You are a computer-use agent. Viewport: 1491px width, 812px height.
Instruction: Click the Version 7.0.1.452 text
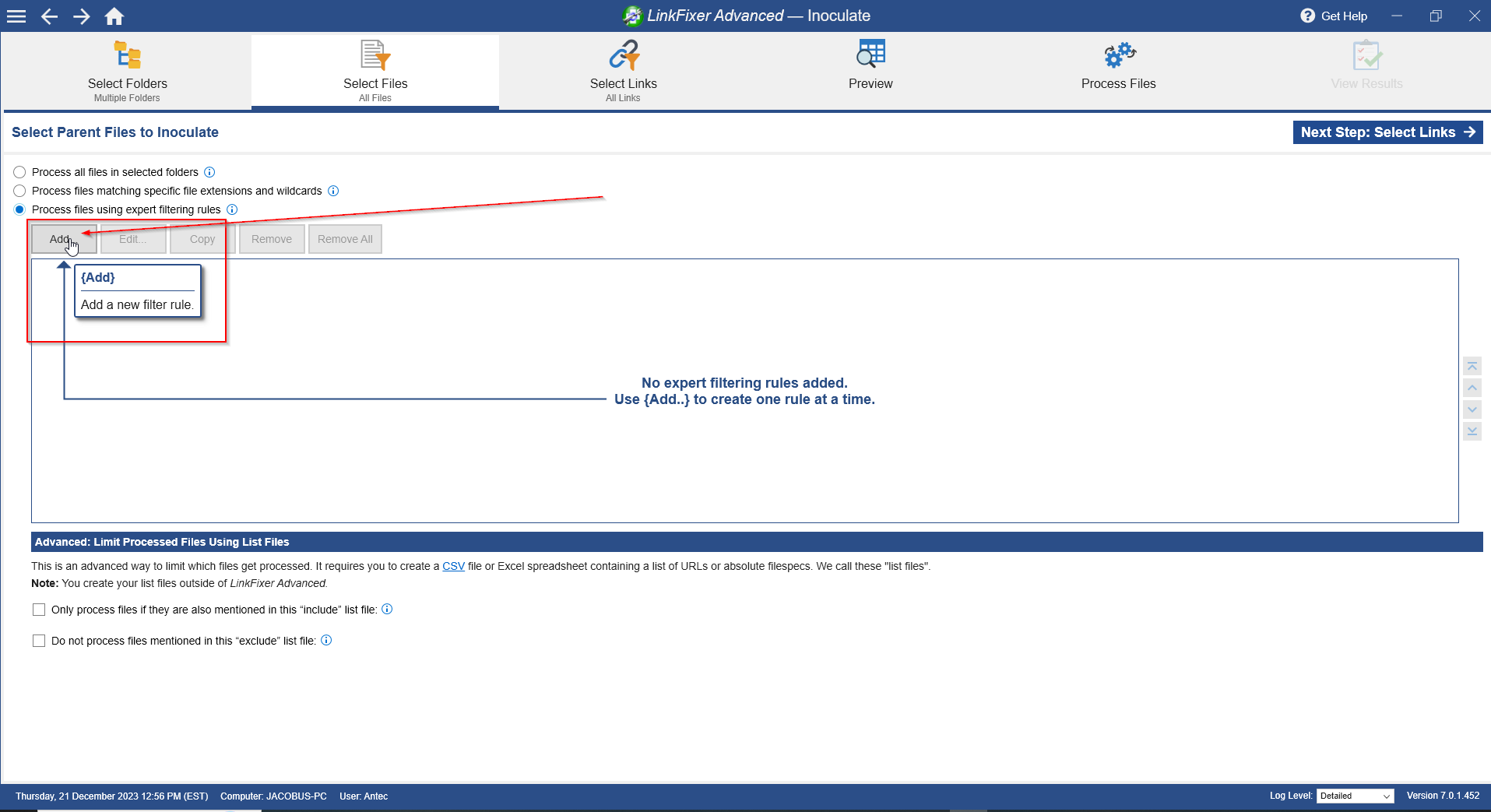(x=1443, y=796)
